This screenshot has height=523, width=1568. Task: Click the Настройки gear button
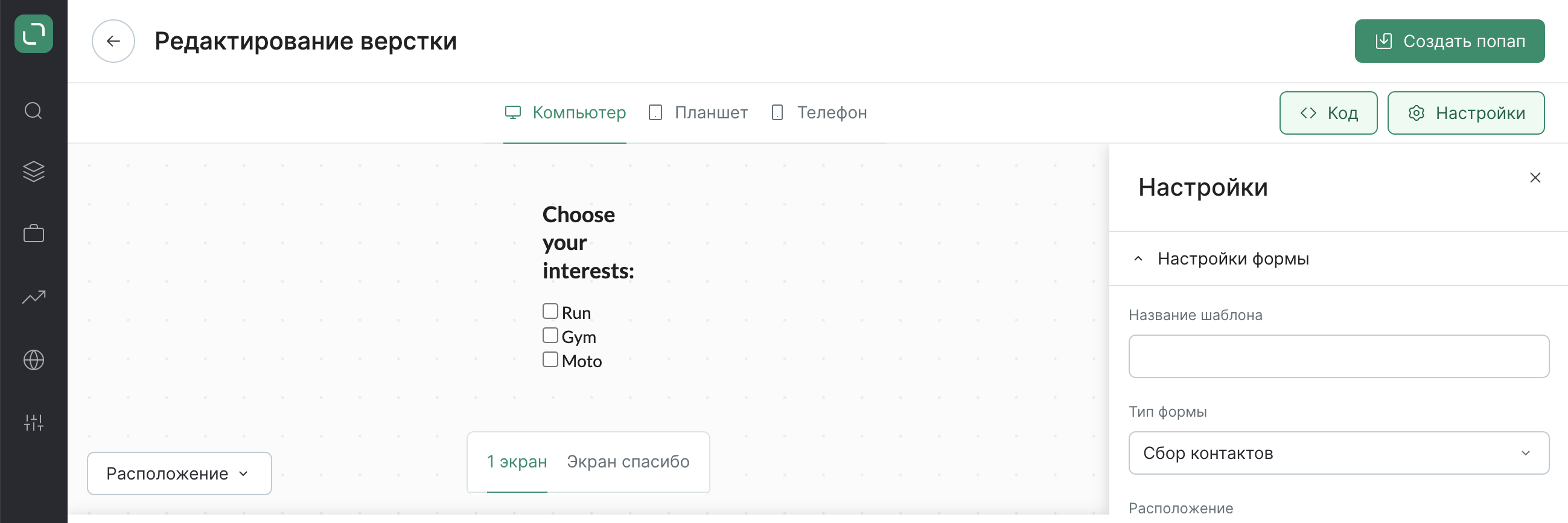coord(1466,113)
